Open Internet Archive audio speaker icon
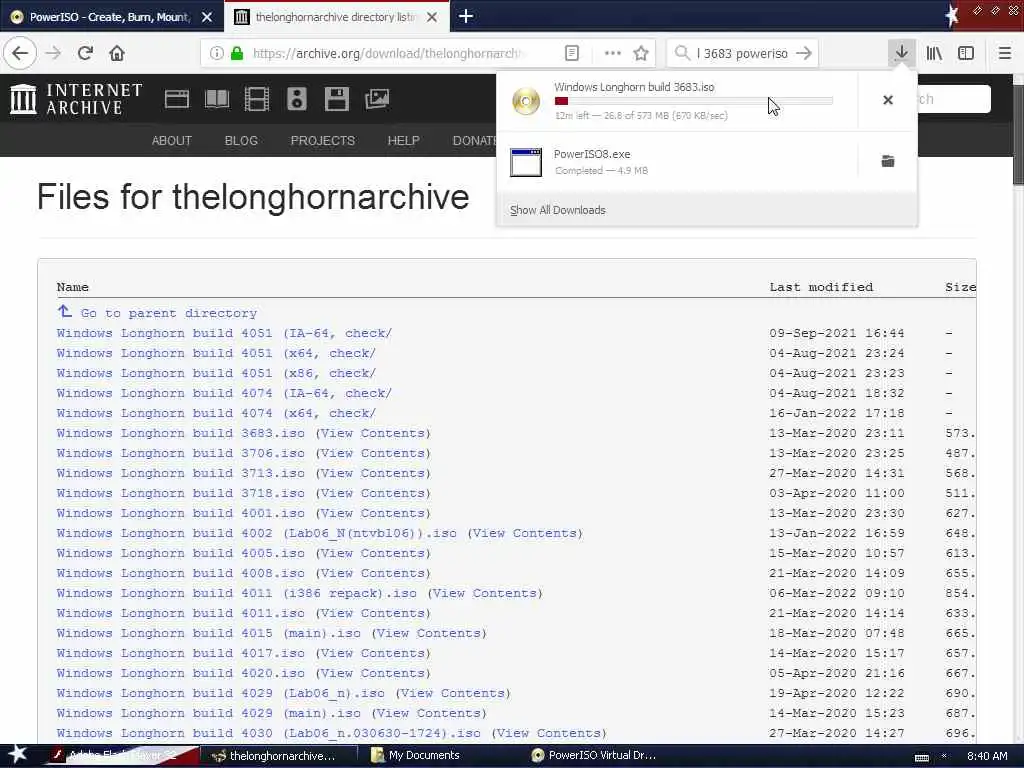This screenshot has height=768, width=1024. click(296, 99)
